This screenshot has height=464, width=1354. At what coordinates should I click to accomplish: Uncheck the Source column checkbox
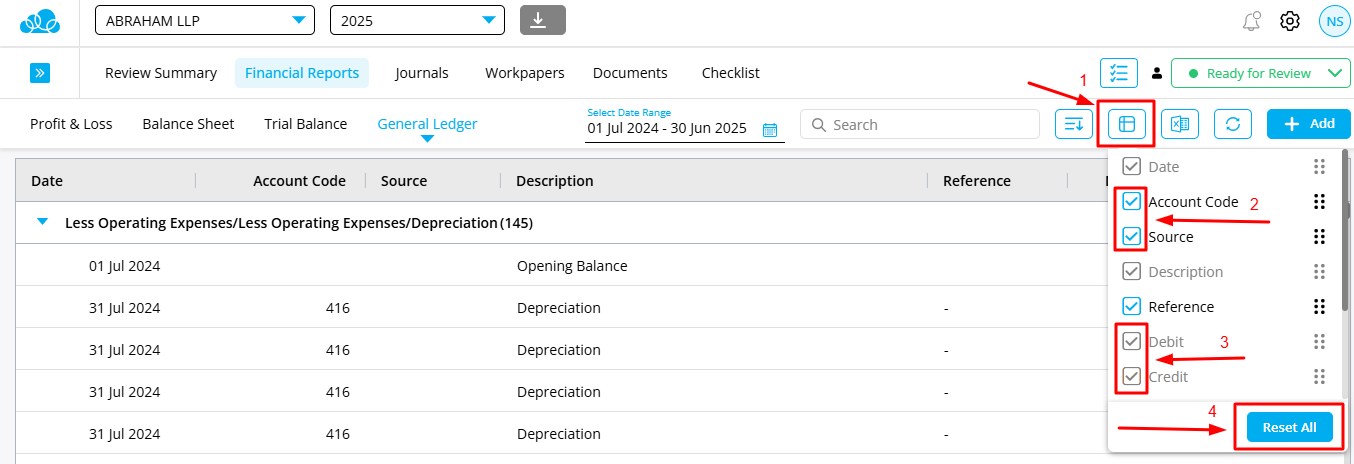point(1131,237)
